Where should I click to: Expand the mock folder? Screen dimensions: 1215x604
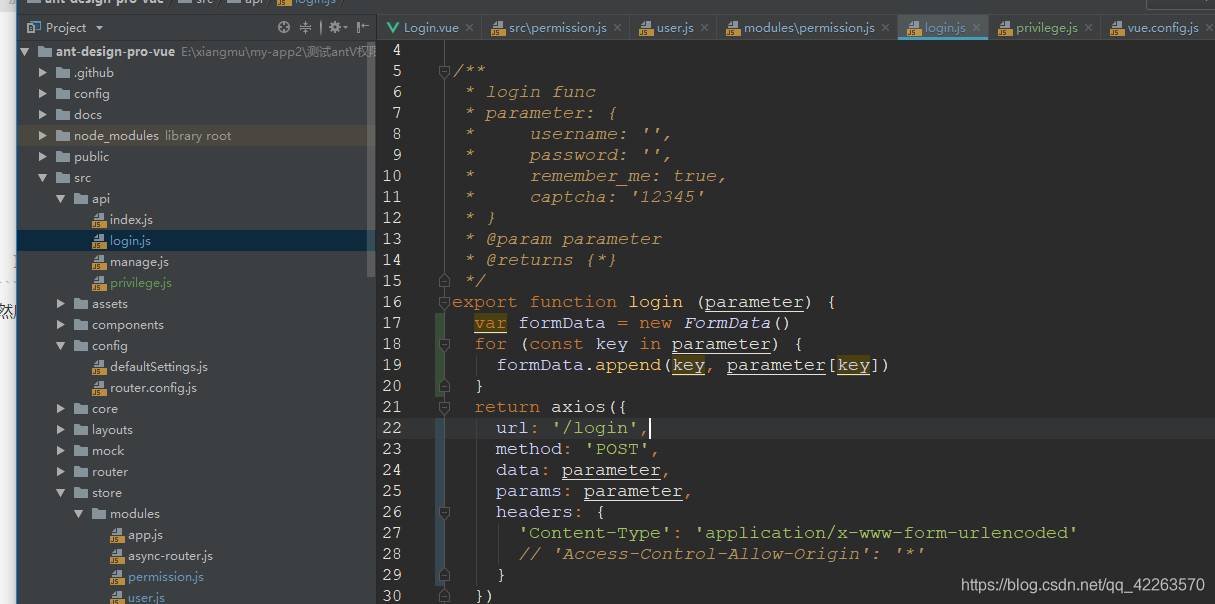[60, 450]
